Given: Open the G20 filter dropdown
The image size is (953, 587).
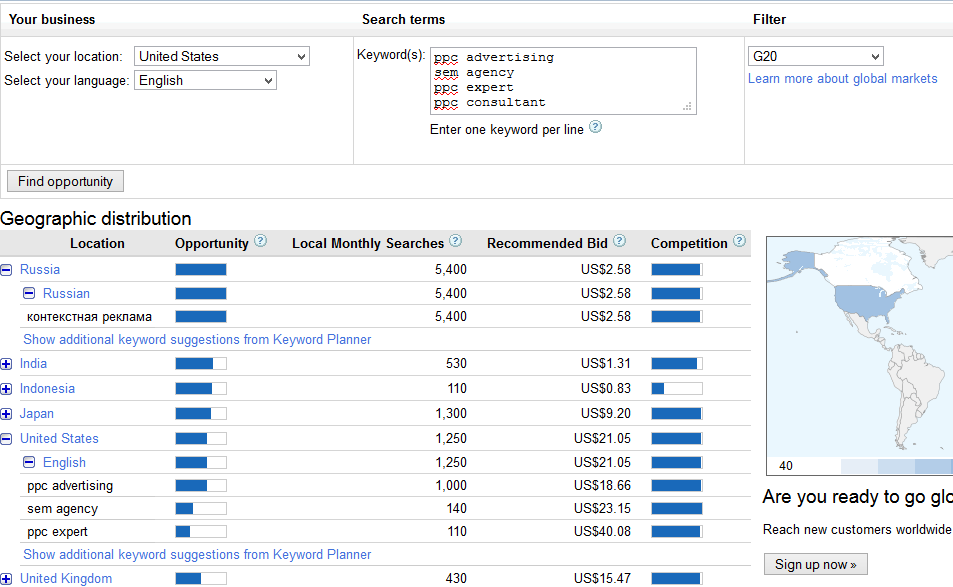Looking at the screenshot, I should (x=815, y=56).
